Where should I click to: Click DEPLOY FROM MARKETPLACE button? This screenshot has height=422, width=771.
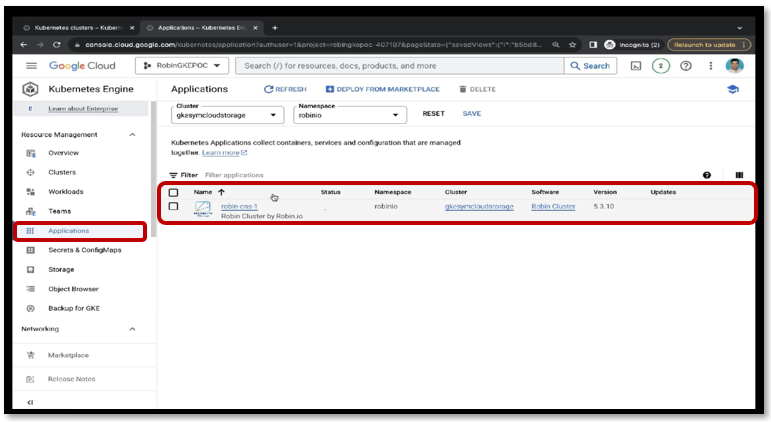383,90
